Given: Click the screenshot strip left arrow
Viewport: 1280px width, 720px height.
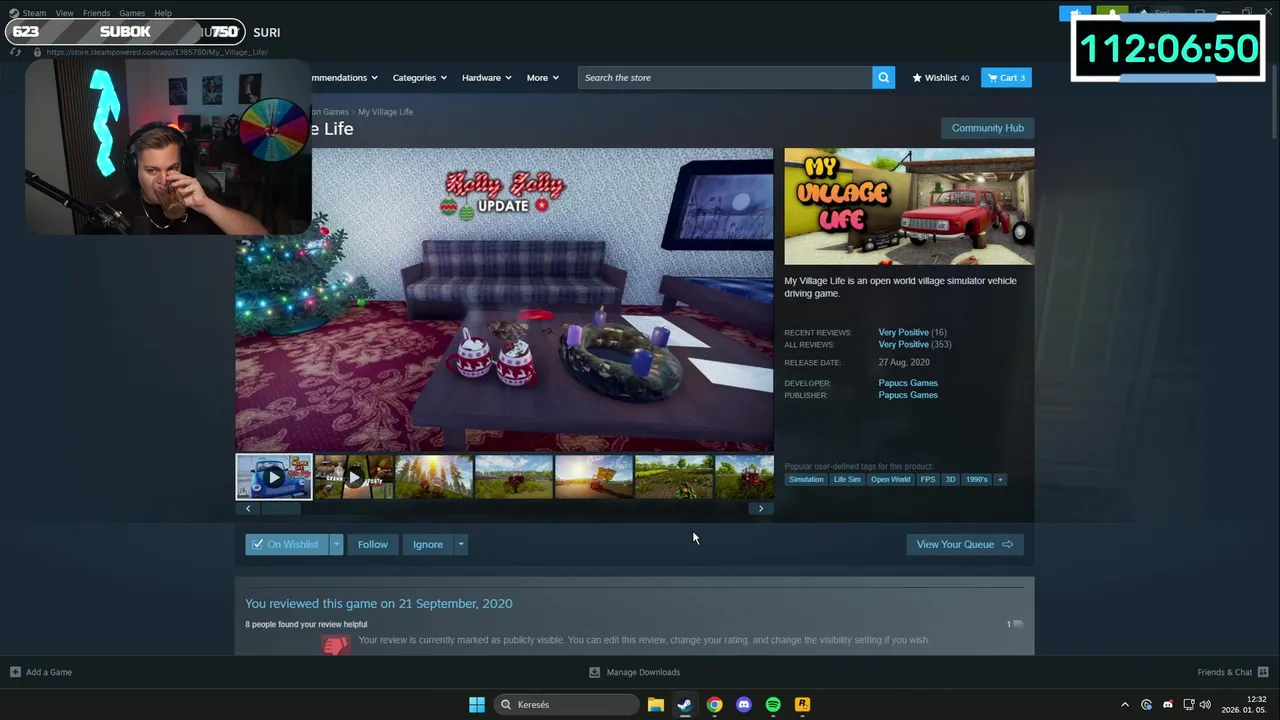Looking at the screenshot, I should [248, 508].
